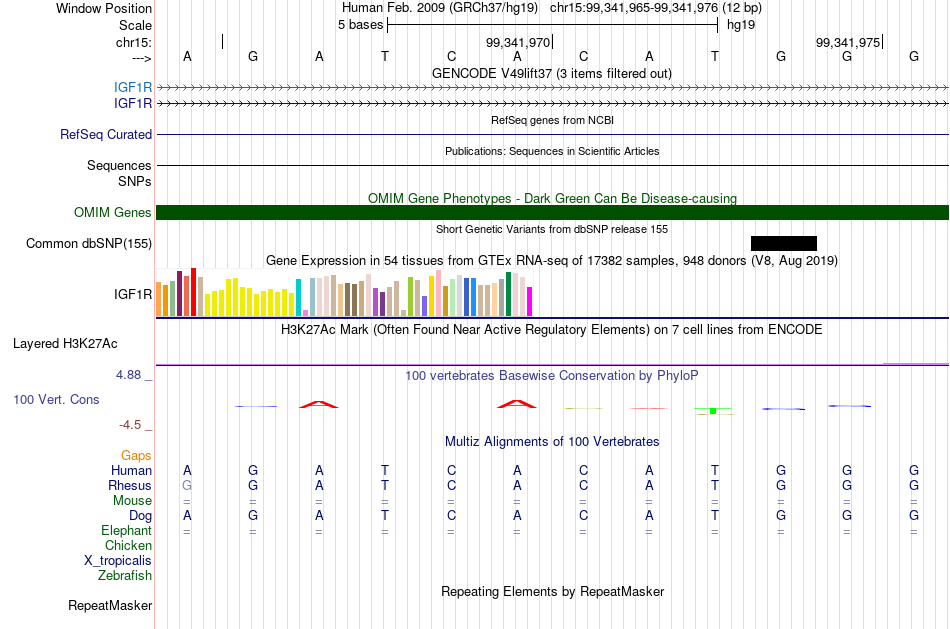Click the Rhesus species label
950x629 pixels.
click(130, 485)
